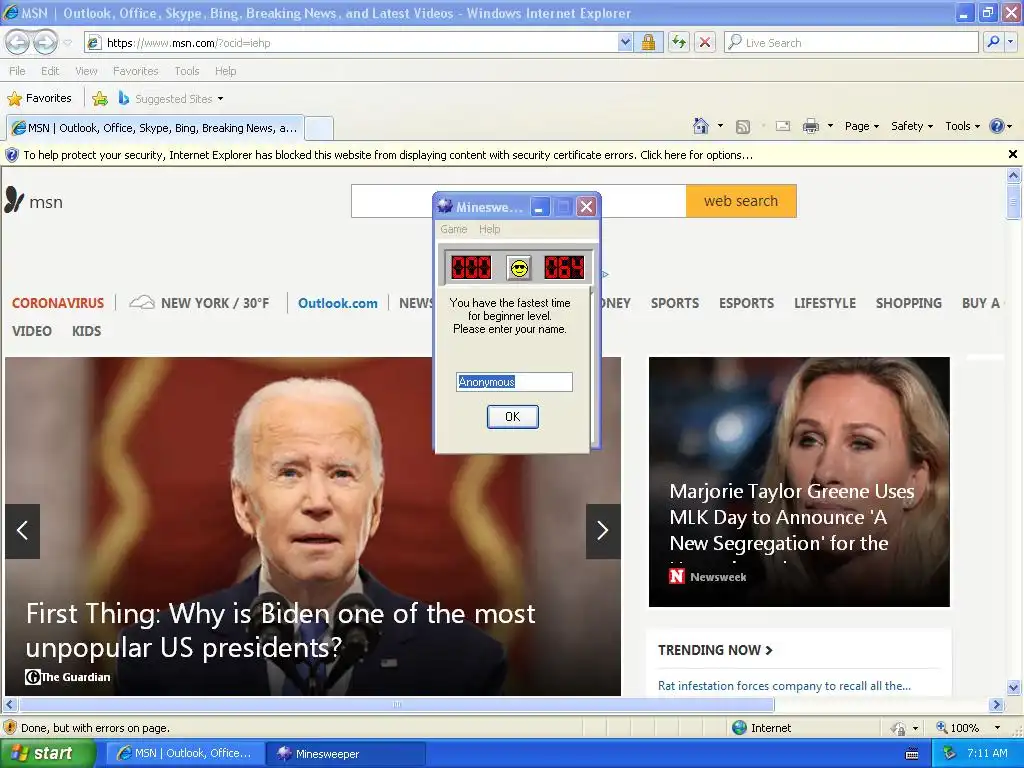Screen dimensions: 1024x768
Task: Open the TRENDING NOW link
Action: click(715, 650)
